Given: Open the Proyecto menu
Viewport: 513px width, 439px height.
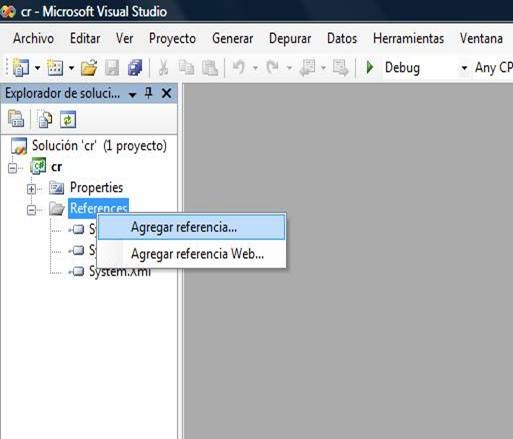Looking at the screenshot, I should tap(172, 38).
